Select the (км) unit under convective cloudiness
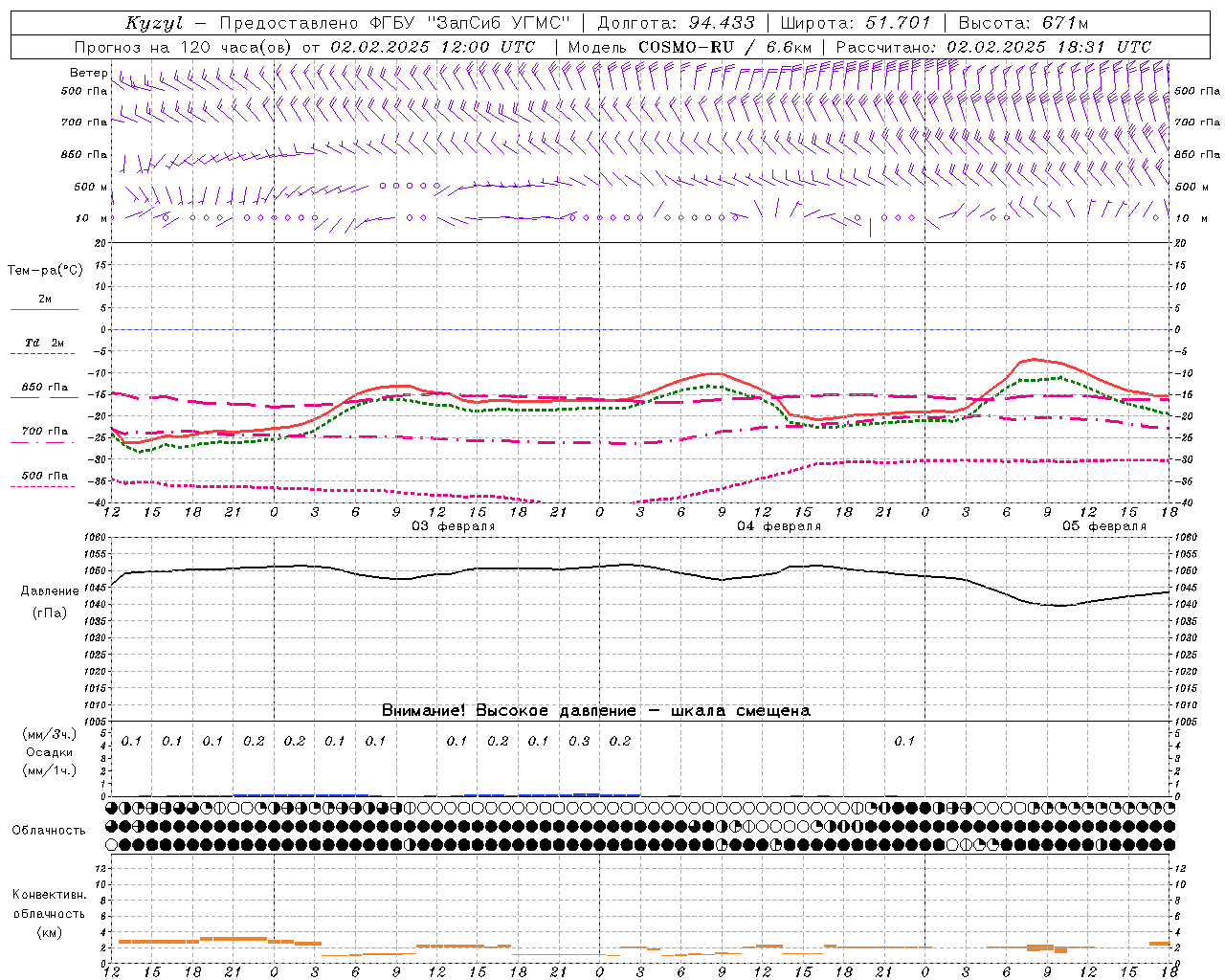The height and width of the screenshot is (980, 1225). [49, 932]
